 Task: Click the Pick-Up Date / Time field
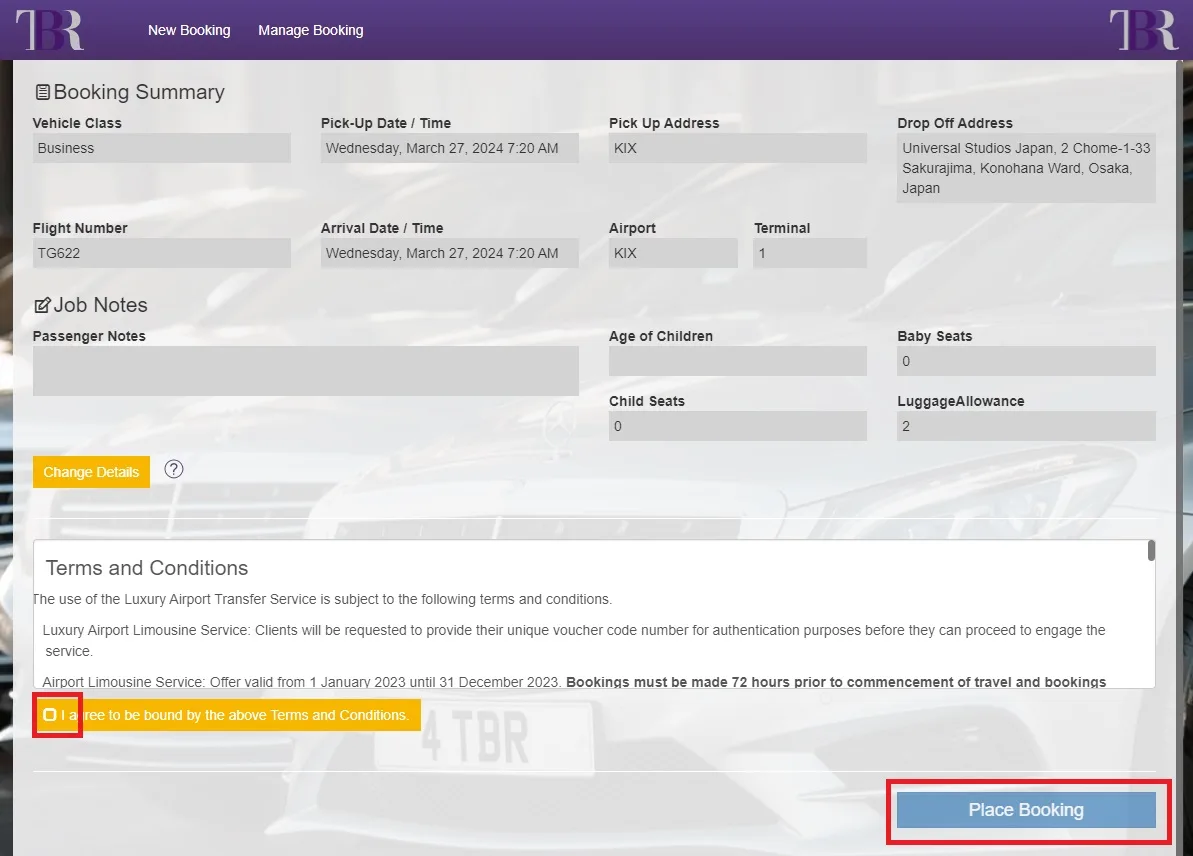click(450, 148)
